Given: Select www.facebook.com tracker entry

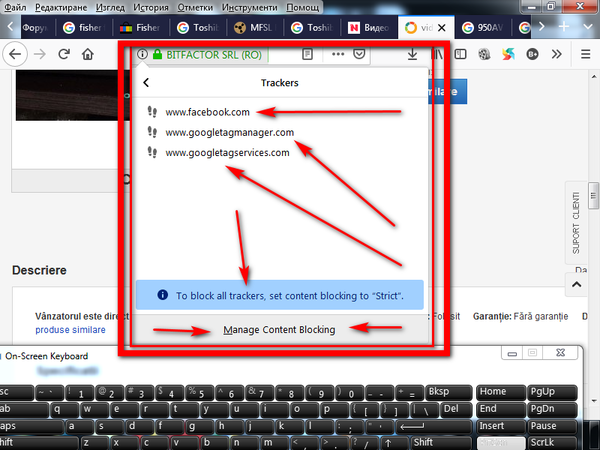Looking at the screenshot, I should pyautogui.click(x=207, y=112).
